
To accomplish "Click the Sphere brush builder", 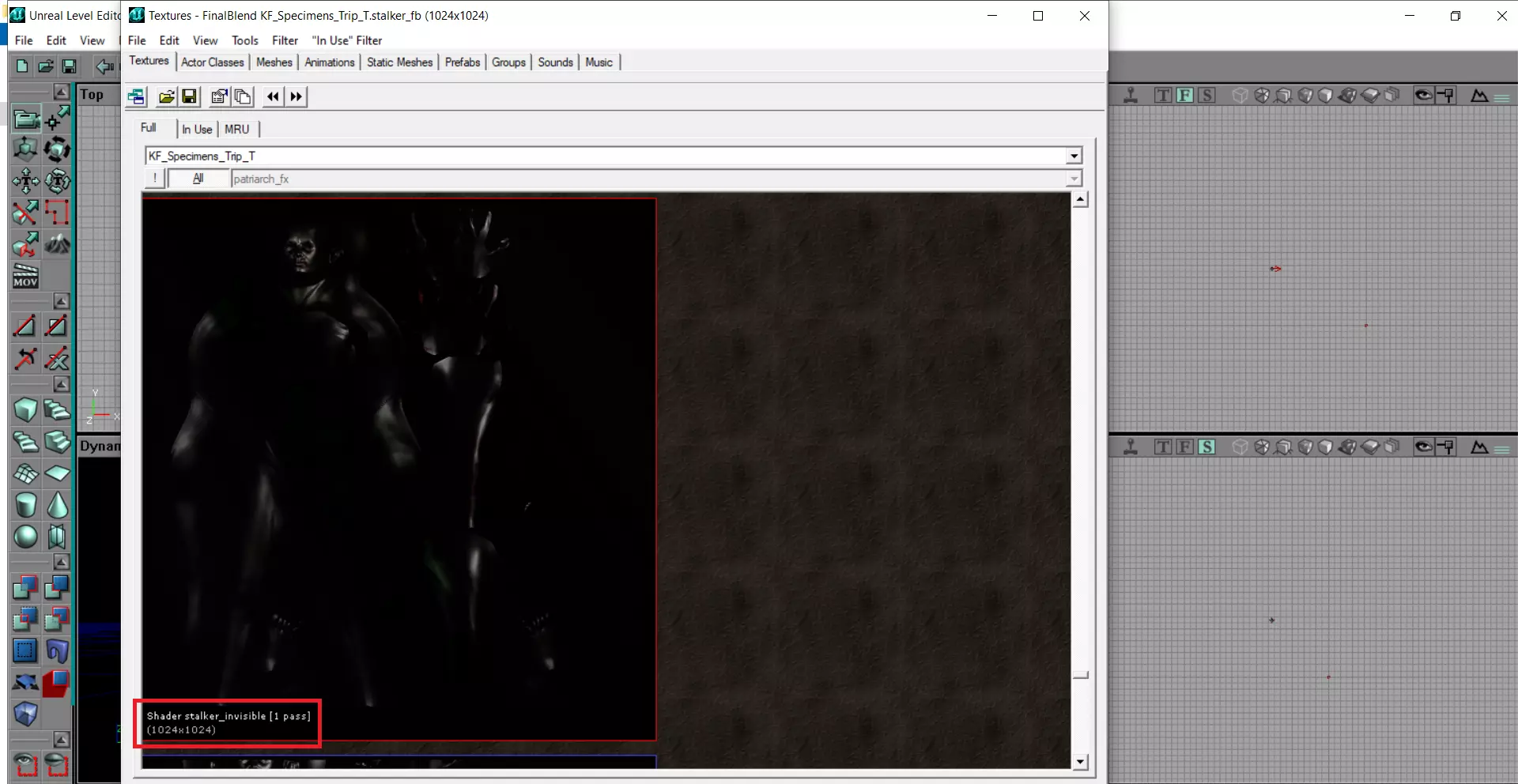I will point(25,537).
